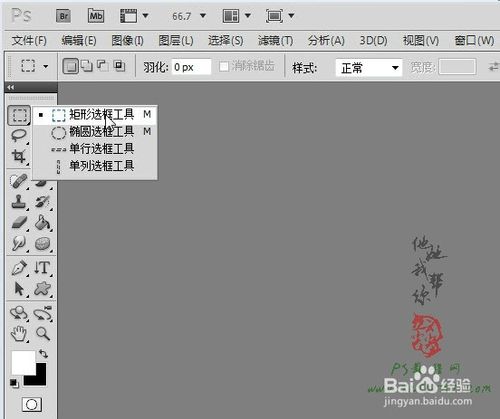Screen dimensions: 500x419
Task: Reset to default black and white colors
Action: coord(14,383)
